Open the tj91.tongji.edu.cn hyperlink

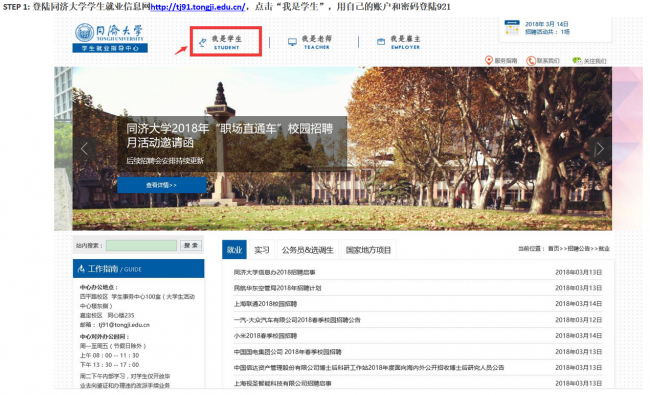(x=197, y=7)
